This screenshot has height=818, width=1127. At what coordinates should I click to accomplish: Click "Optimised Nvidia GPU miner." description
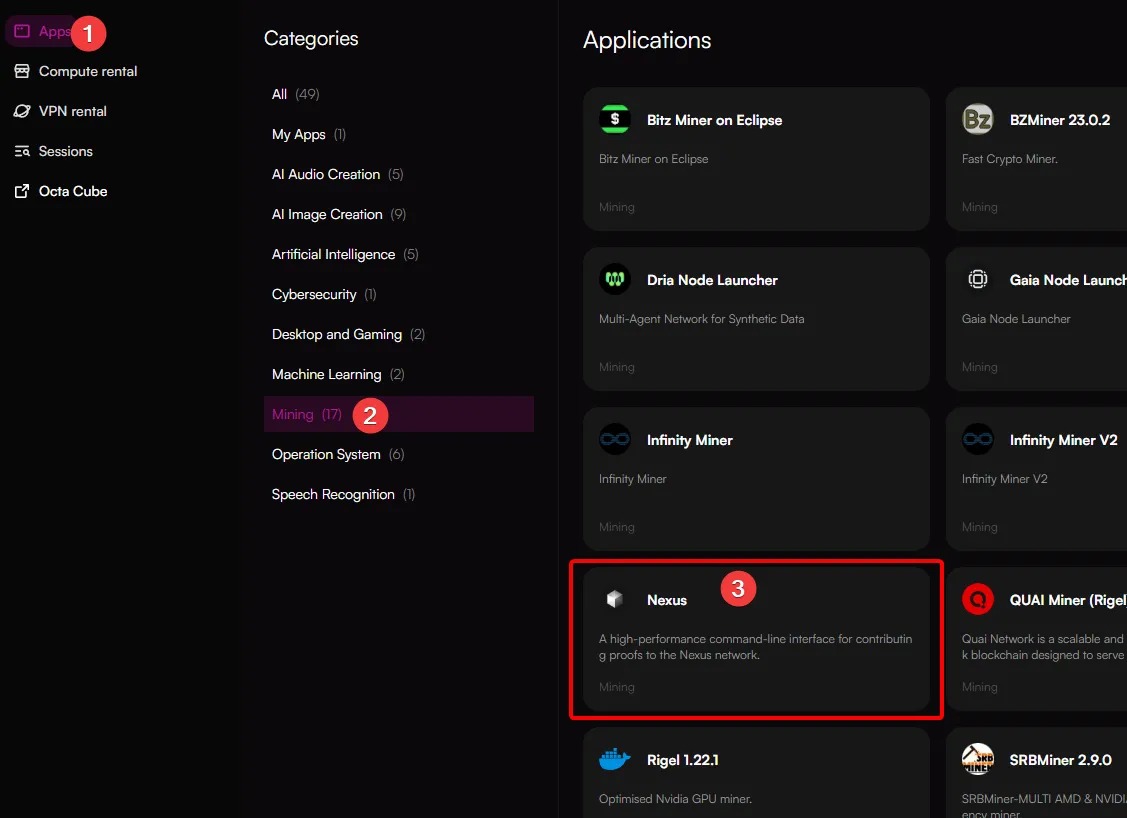[x=676, y=799]
